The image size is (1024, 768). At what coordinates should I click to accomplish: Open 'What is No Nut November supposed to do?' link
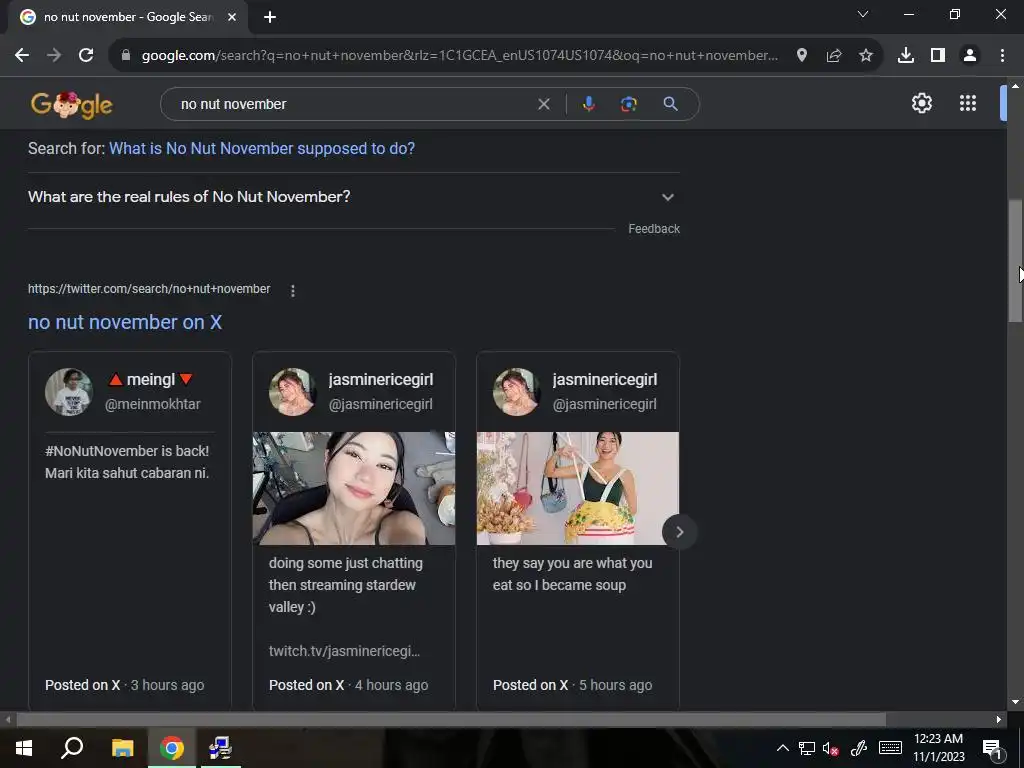click(x=262, y=148)
